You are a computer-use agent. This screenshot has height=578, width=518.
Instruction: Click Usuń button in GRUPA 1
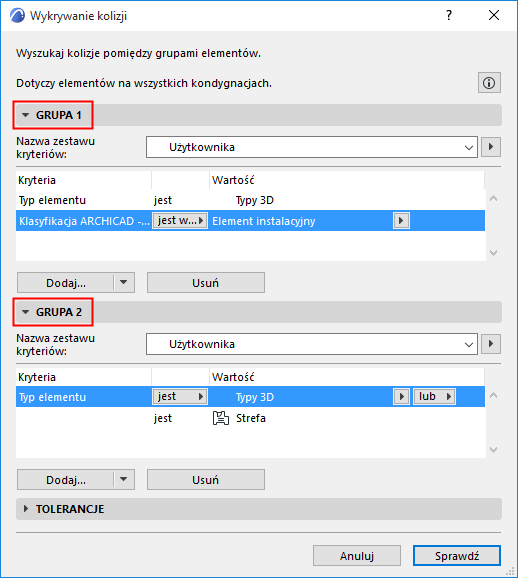click(x=206, y=283)
